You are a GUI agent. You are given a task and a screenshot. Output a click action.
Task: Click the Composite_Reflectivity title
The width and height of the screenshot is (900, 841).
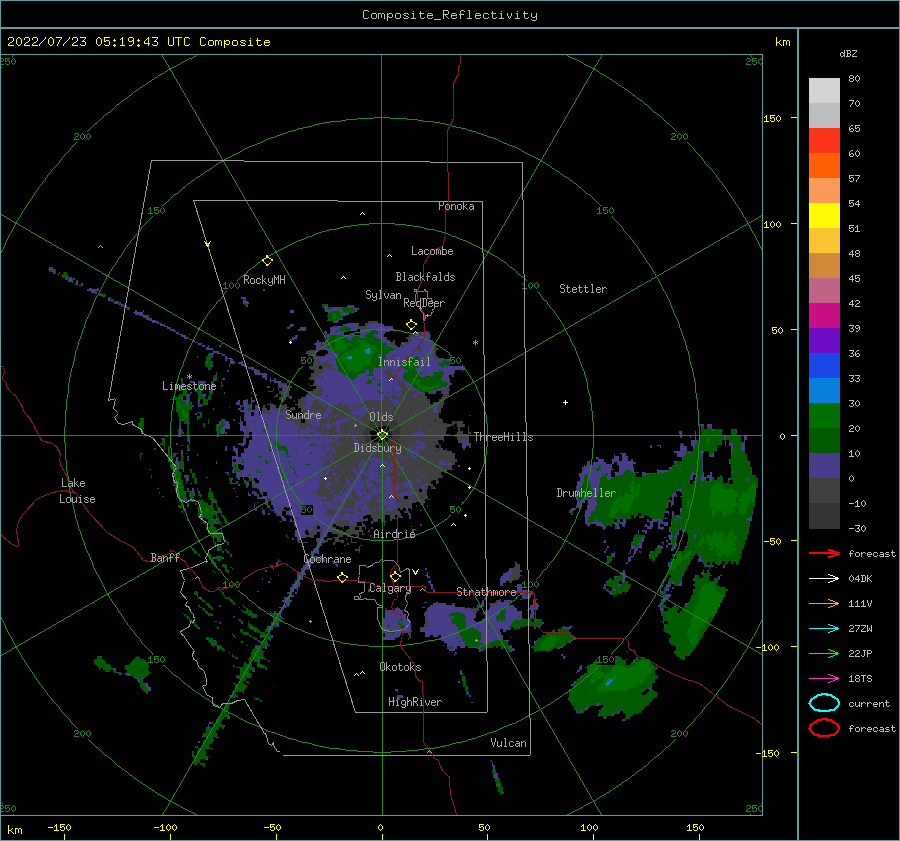[x=450, y=15]
